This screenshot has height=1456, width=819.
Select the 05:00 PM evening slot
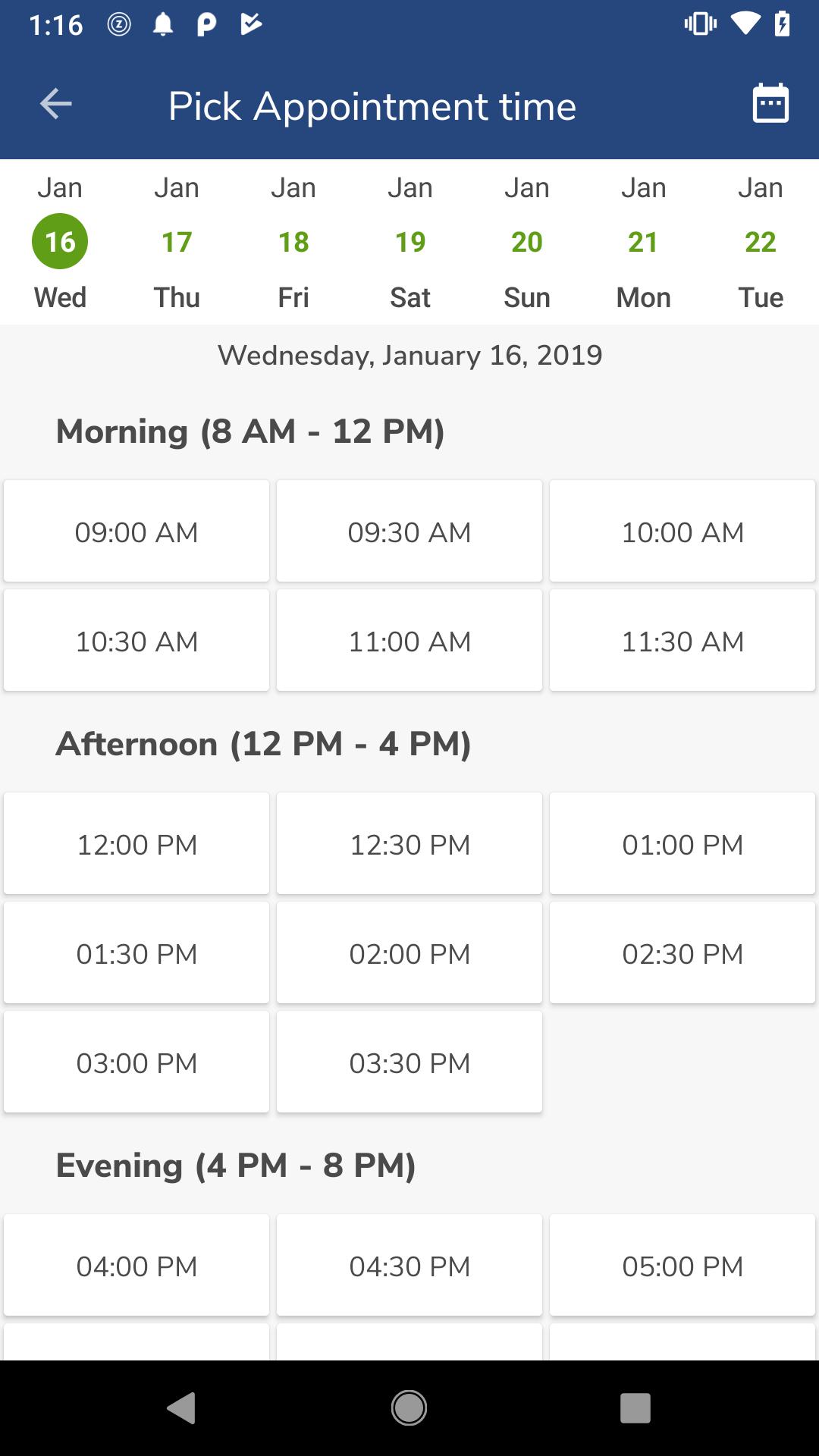[682, 1265]
